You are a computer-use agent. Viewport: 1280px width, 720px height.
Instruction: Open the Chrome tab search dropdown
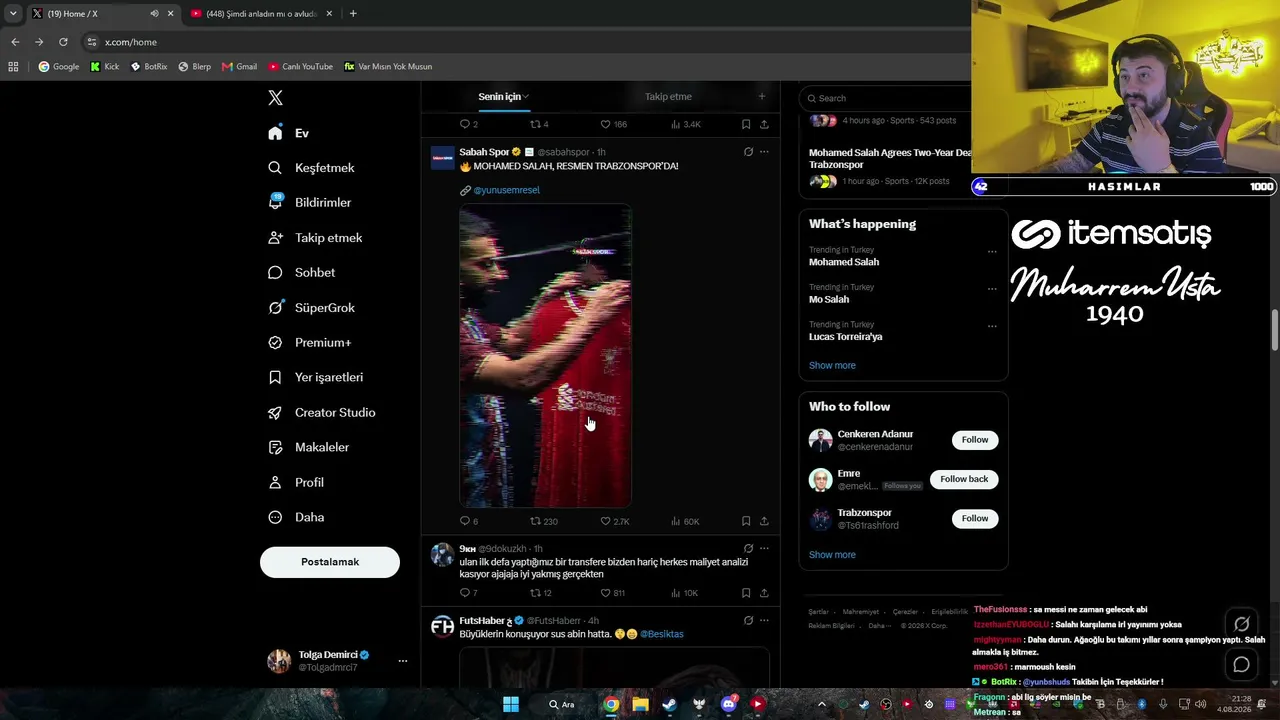pos(13,14)
